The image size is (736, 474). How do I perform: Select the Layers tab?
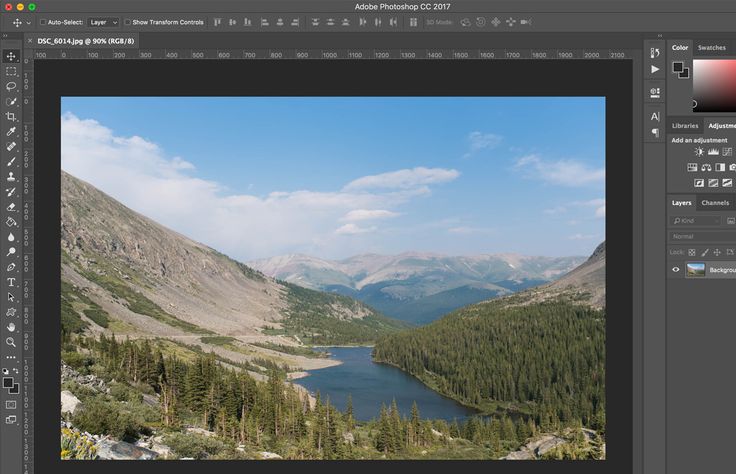click(x=681, y=203)
